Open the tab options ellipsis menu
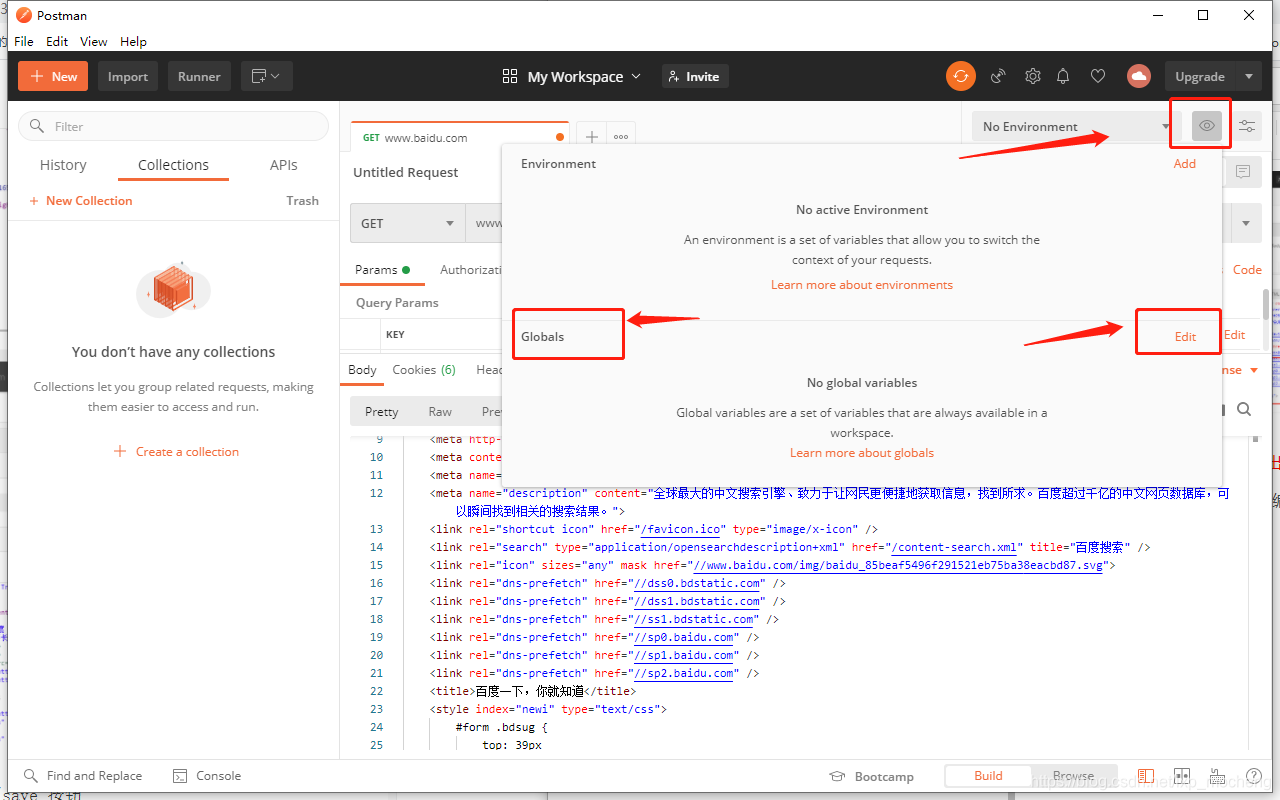This screenshot has height=800, width=1280. [621, 137]
